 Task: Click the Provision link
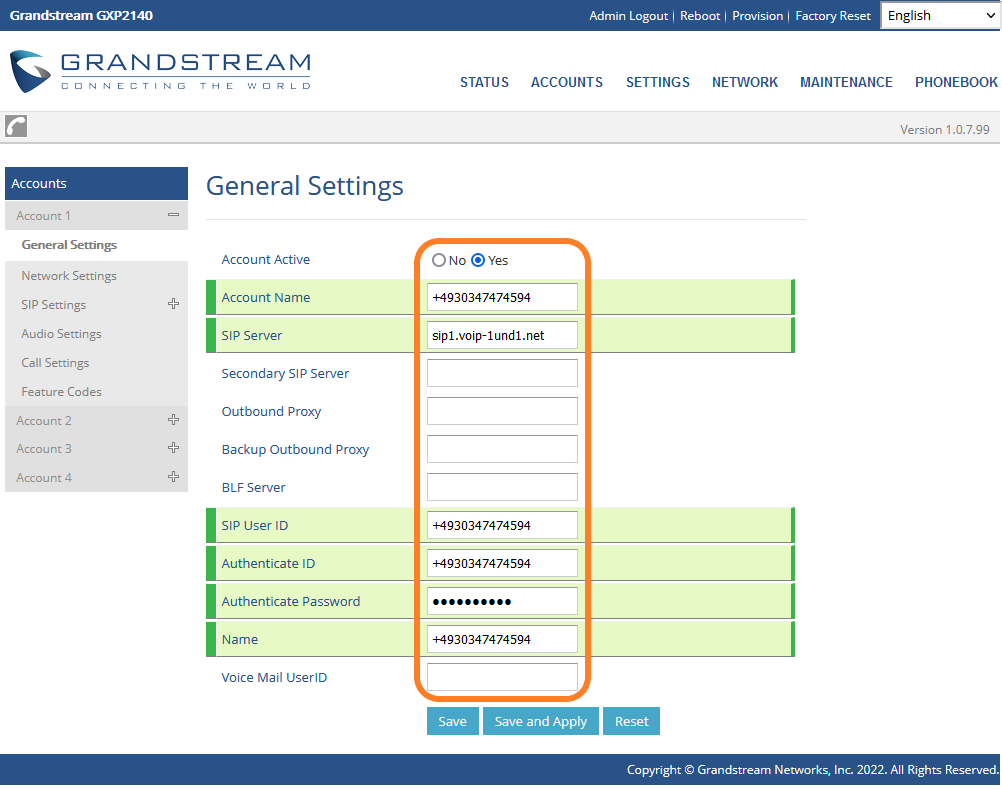pos(757,16)
